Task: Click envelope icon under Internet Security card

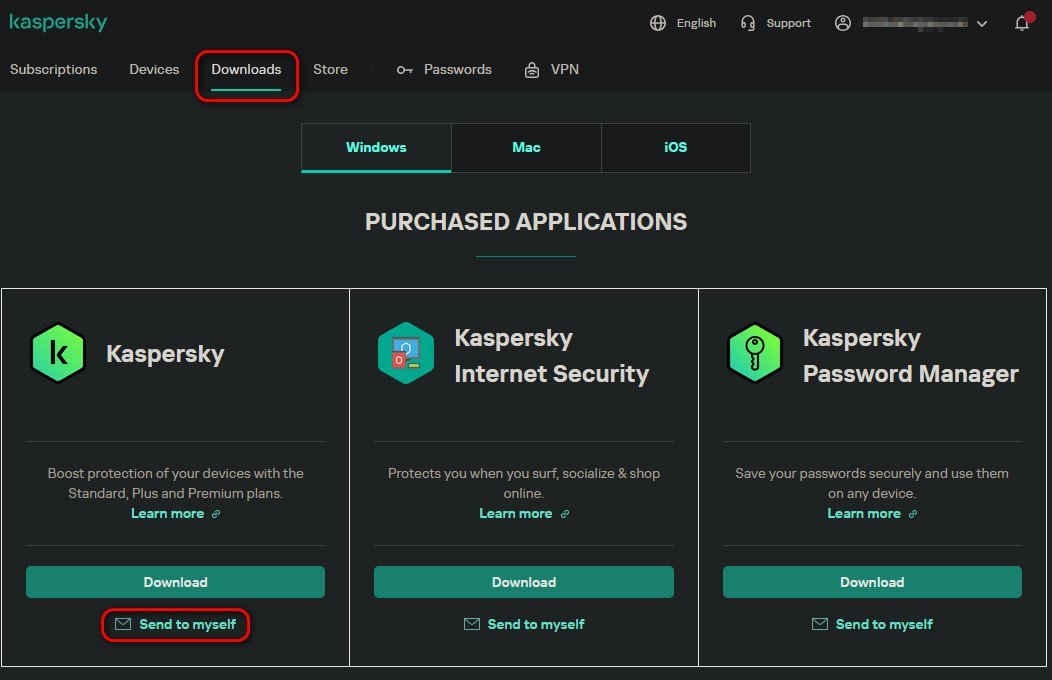Action: [x=472, y=624]
